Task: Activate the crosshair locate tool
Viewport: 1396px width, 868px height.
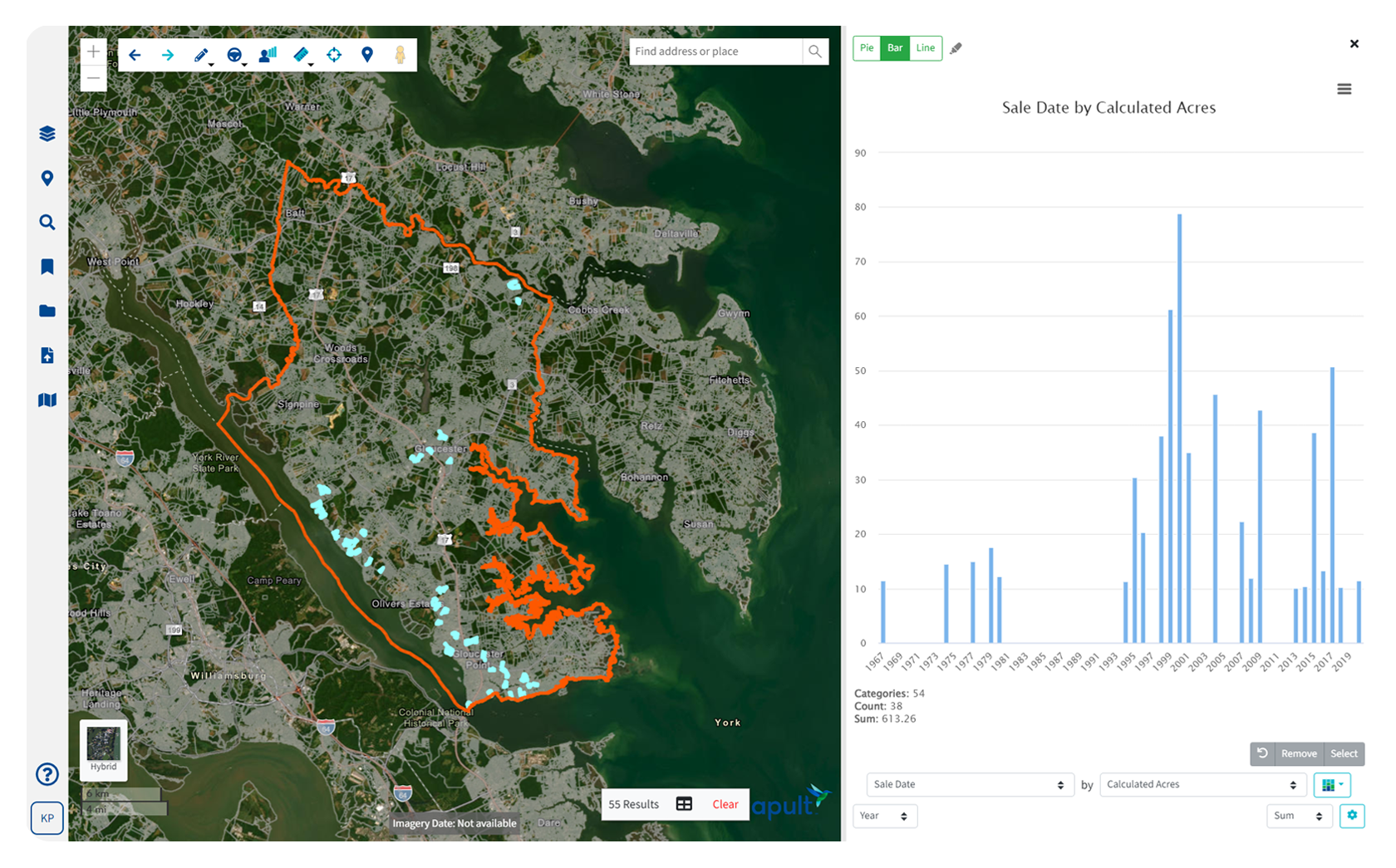Action: pyautogui.click(x=334, y=55)
